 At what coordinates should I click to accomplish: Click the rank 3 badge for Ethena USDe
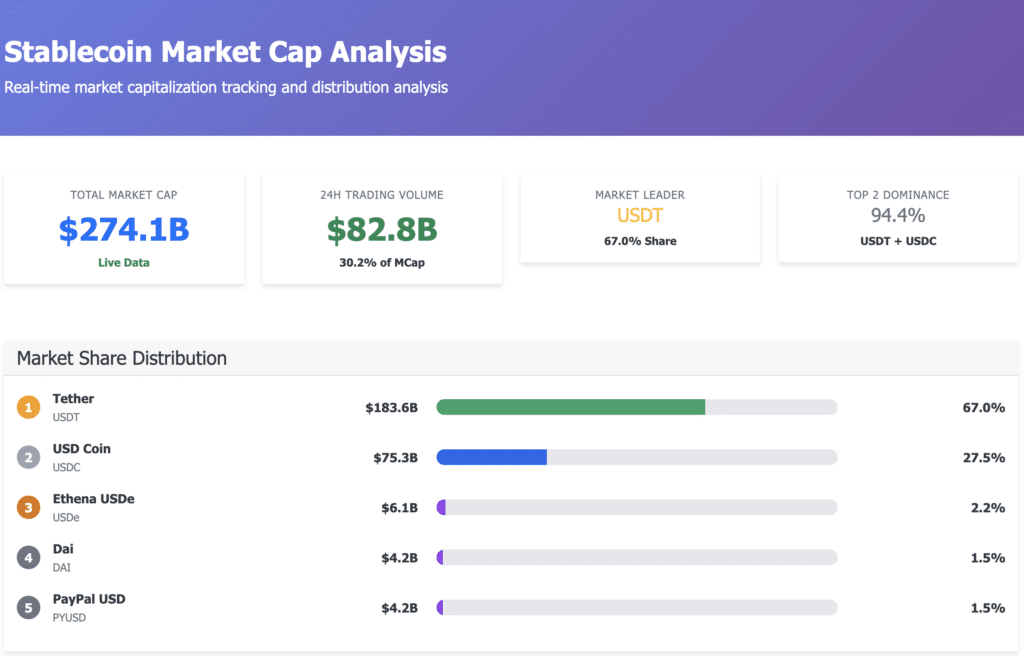tap(28, 507)
